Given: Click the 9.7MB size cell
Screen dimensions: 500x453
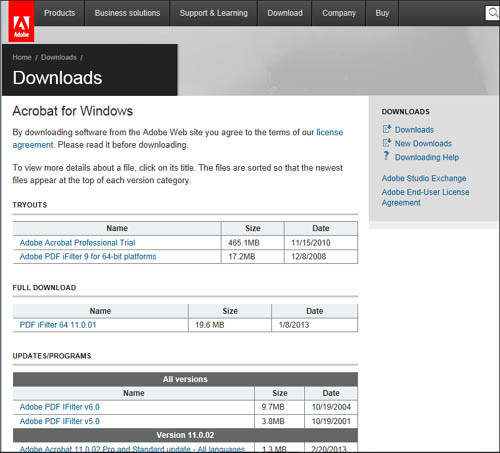Looking at the screenshot, I should (280, 407).
